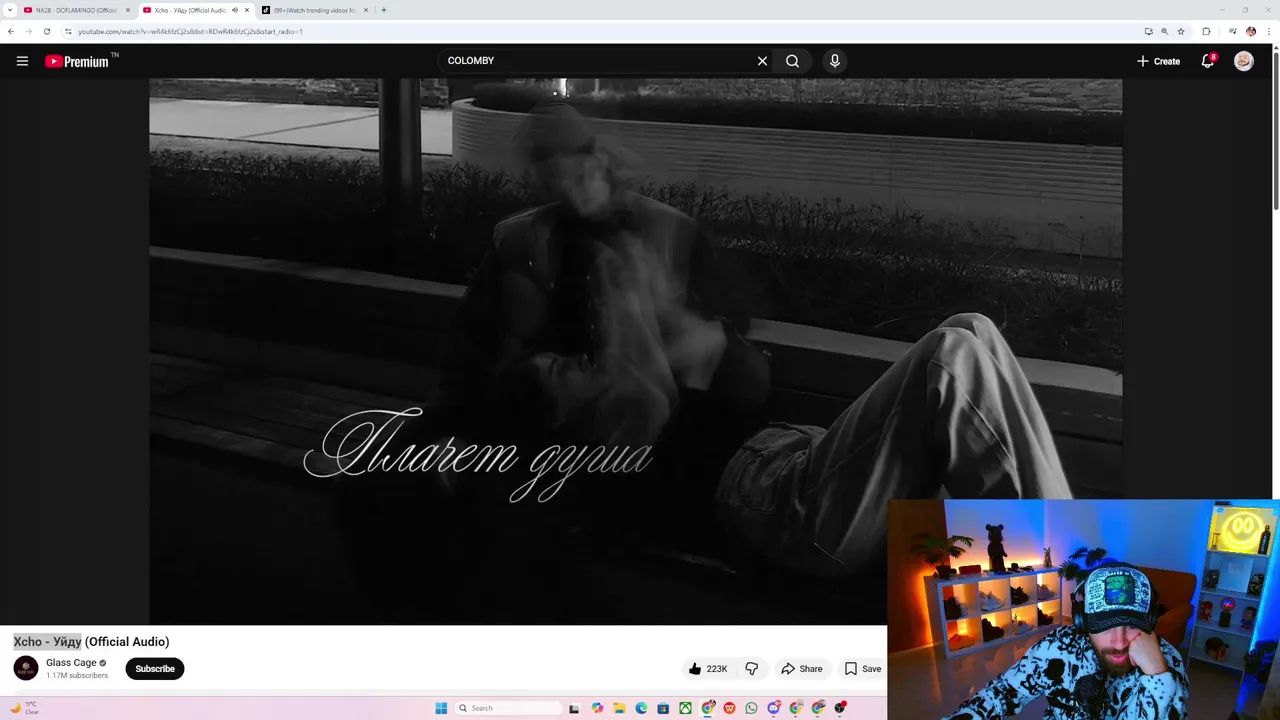Open Task View on the taskbar
1280x720 pixels.
574,708
